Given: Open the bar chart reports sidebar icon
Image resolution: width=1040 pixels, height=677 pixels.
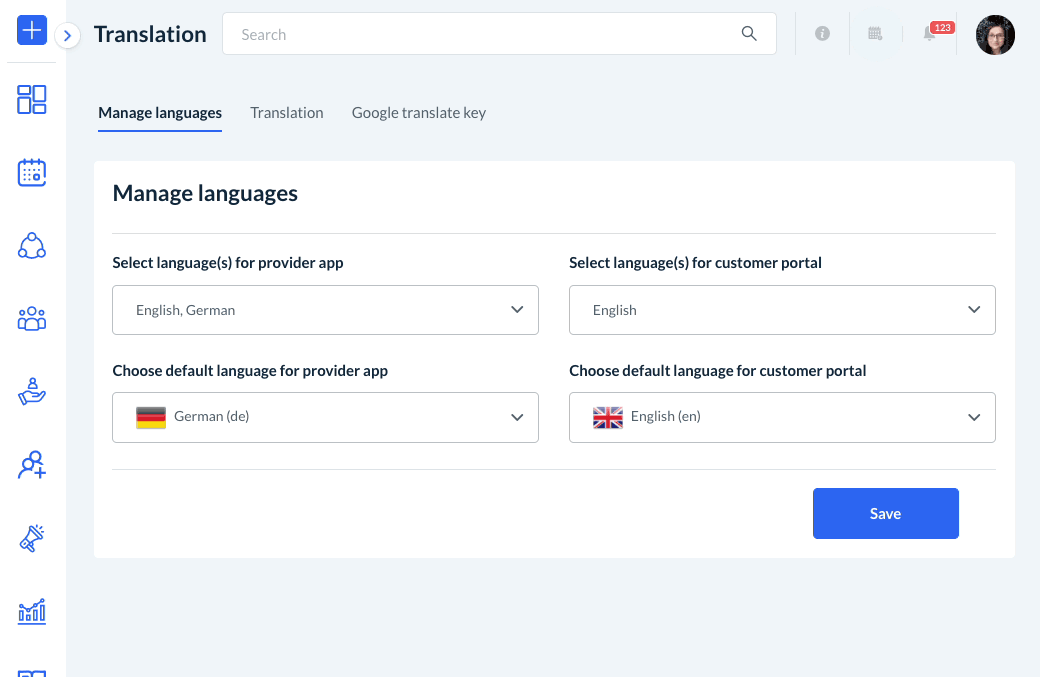Looking at the screenshot, I should (x=32, y=611).
